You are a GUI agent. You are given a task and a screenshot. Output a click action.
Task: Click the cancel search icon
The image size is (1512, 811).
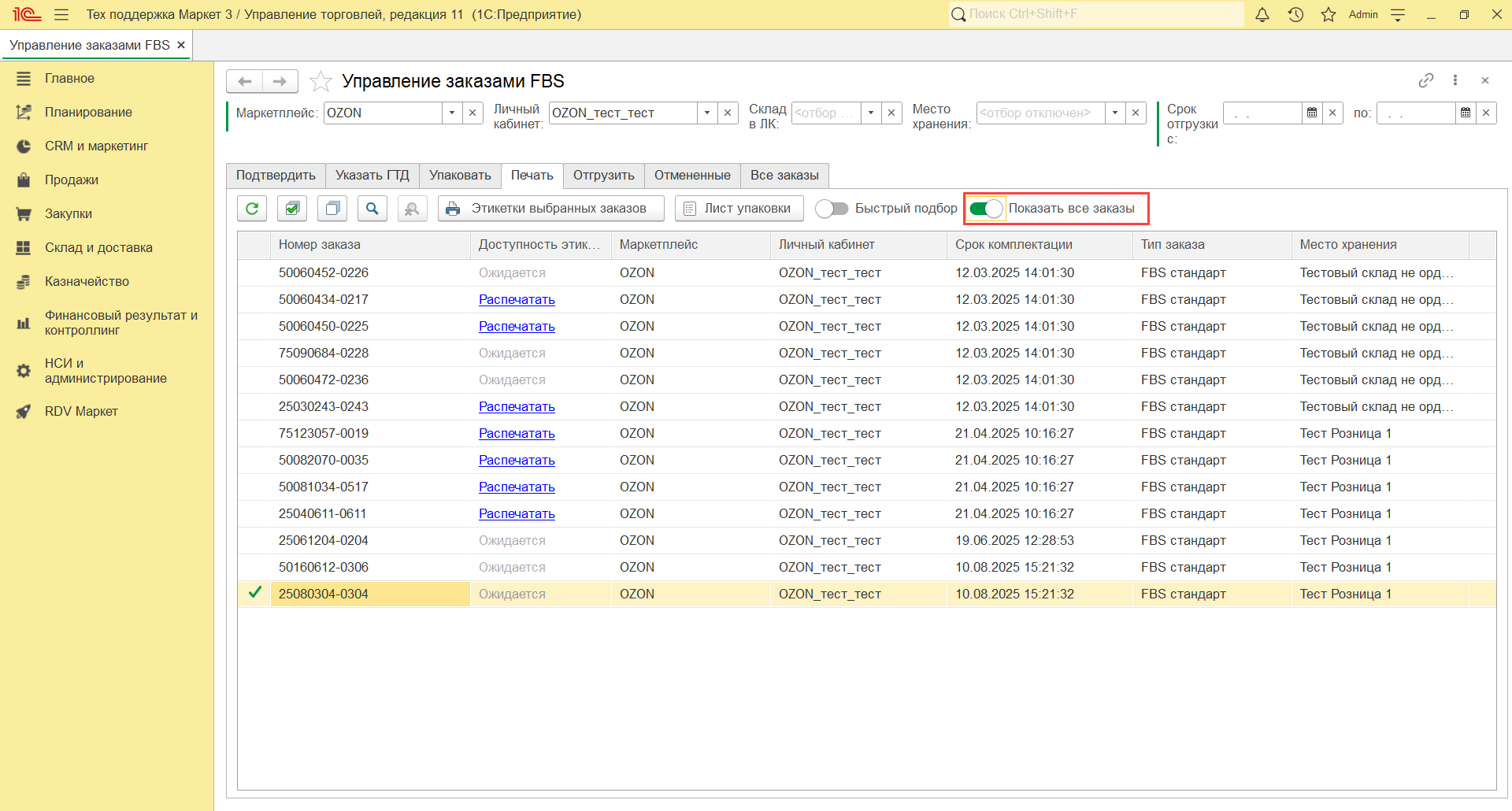click(x=412, y=209)
